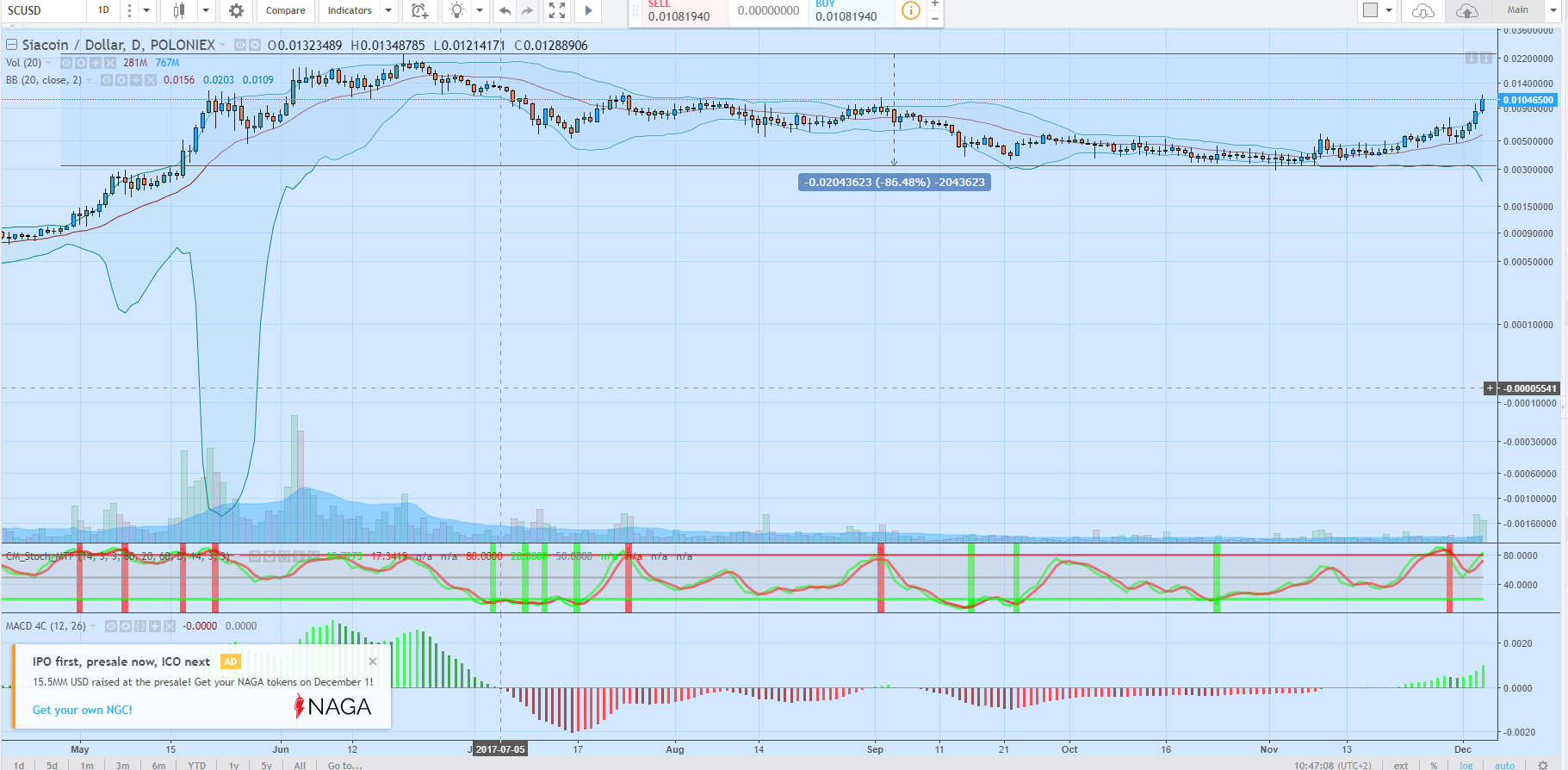
Task: Open the Siacoin / Dollar title dropdown arrow
Action: (x=223, y=45)
